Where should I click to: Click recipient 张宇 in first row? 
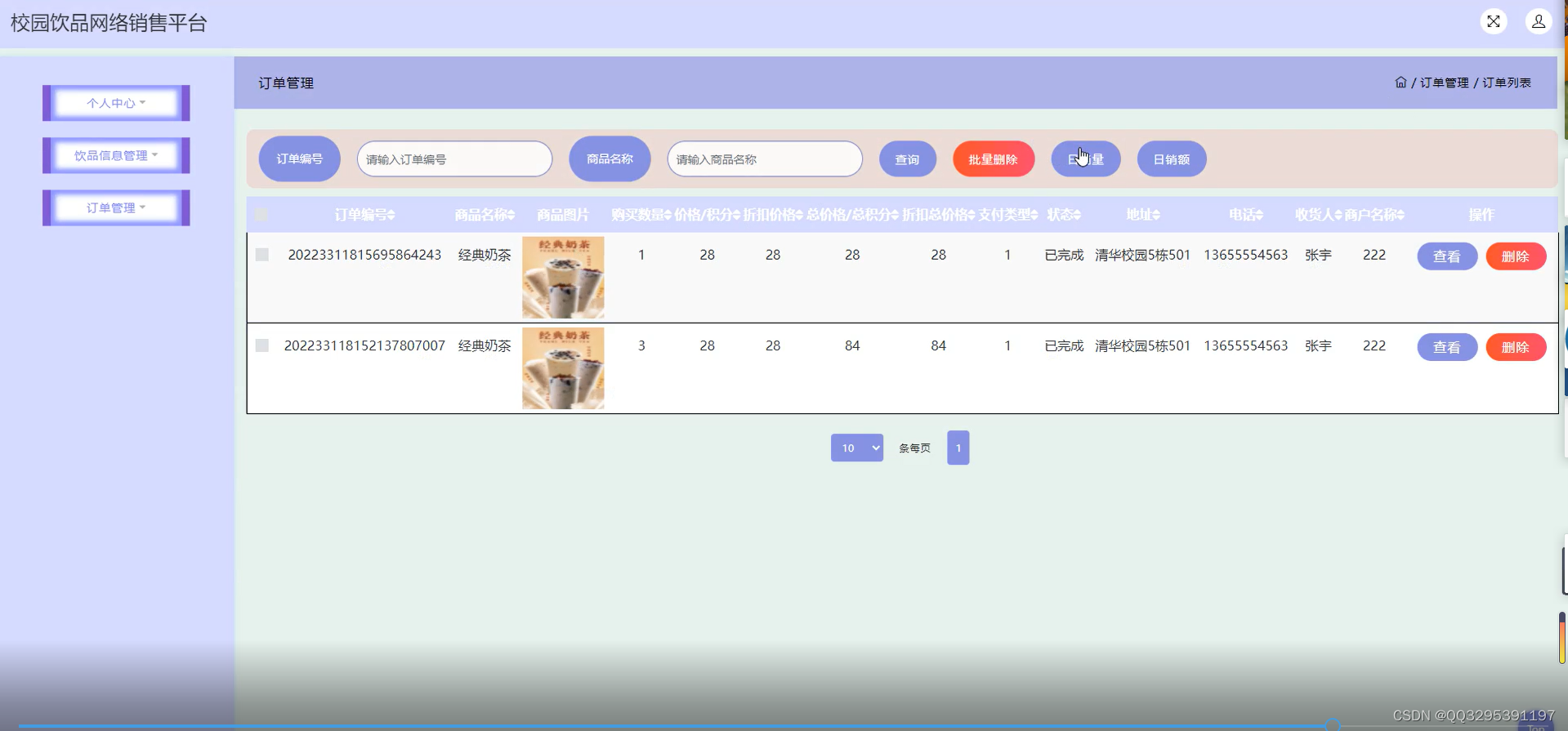coord(1318,255)
